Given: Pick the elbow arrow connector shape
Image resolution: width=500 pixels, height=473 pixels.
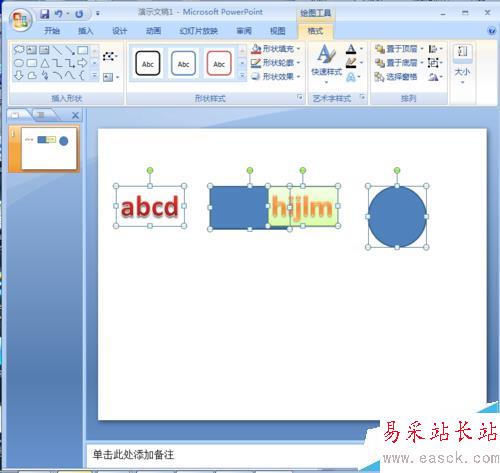Looking at the screenshot, I should click(x=70, y=63).
